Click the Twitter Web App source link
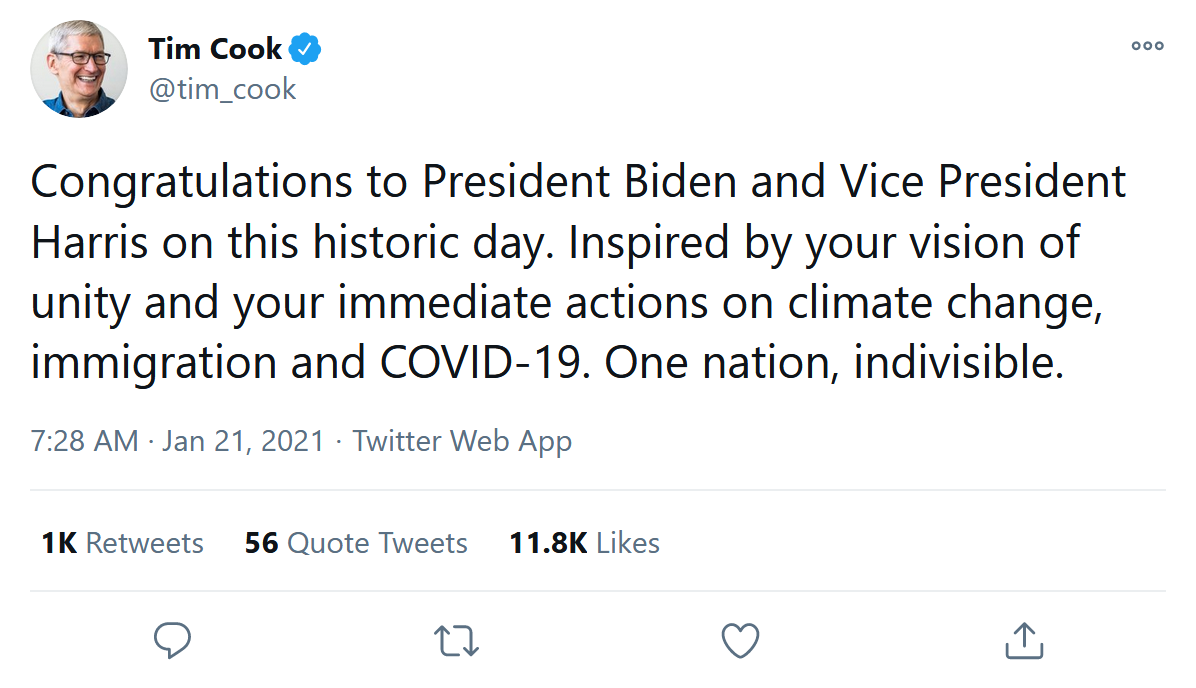Viewport: 1196px width, 688px height. [x=462, y=441]
